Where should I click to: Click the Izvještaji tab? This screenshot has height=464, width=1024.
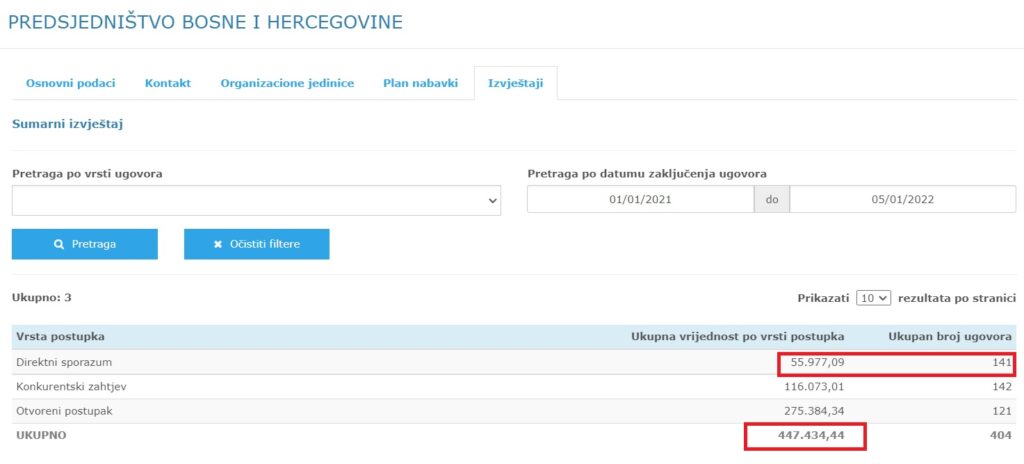pos(515,83)
